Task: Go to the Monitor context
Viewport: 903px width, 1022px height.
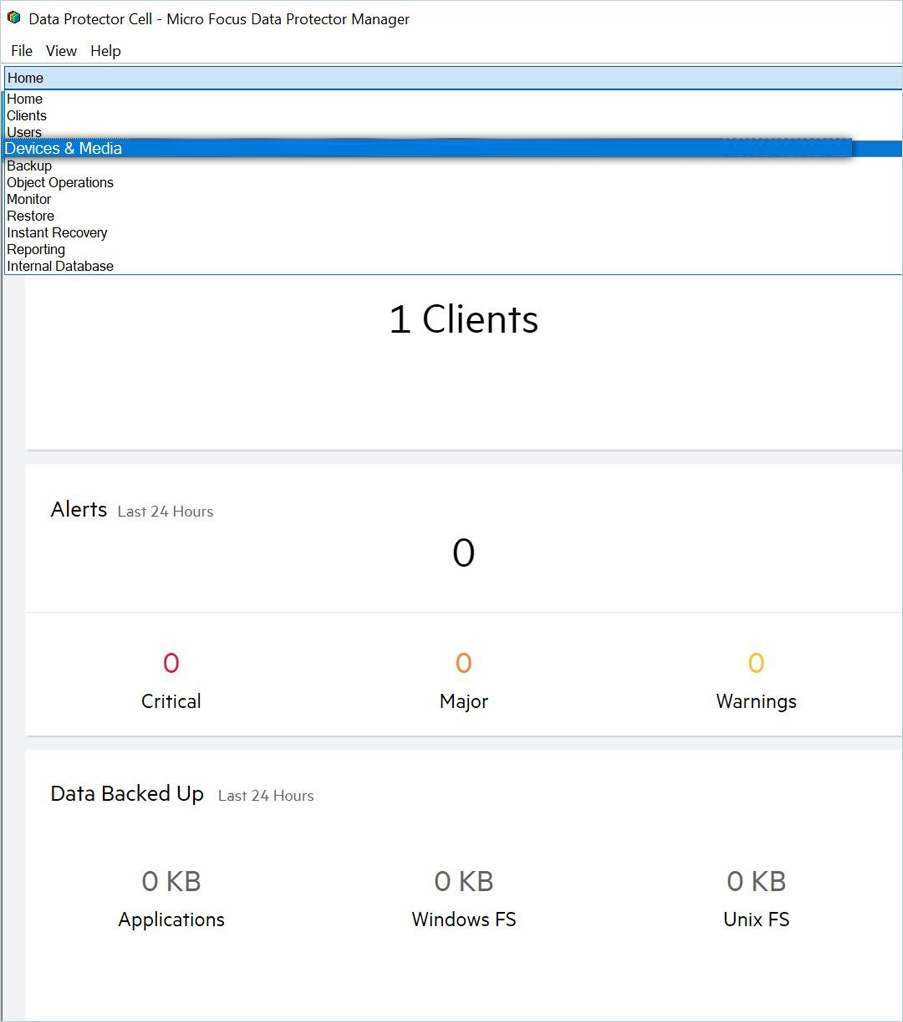Action: point(29,199)
